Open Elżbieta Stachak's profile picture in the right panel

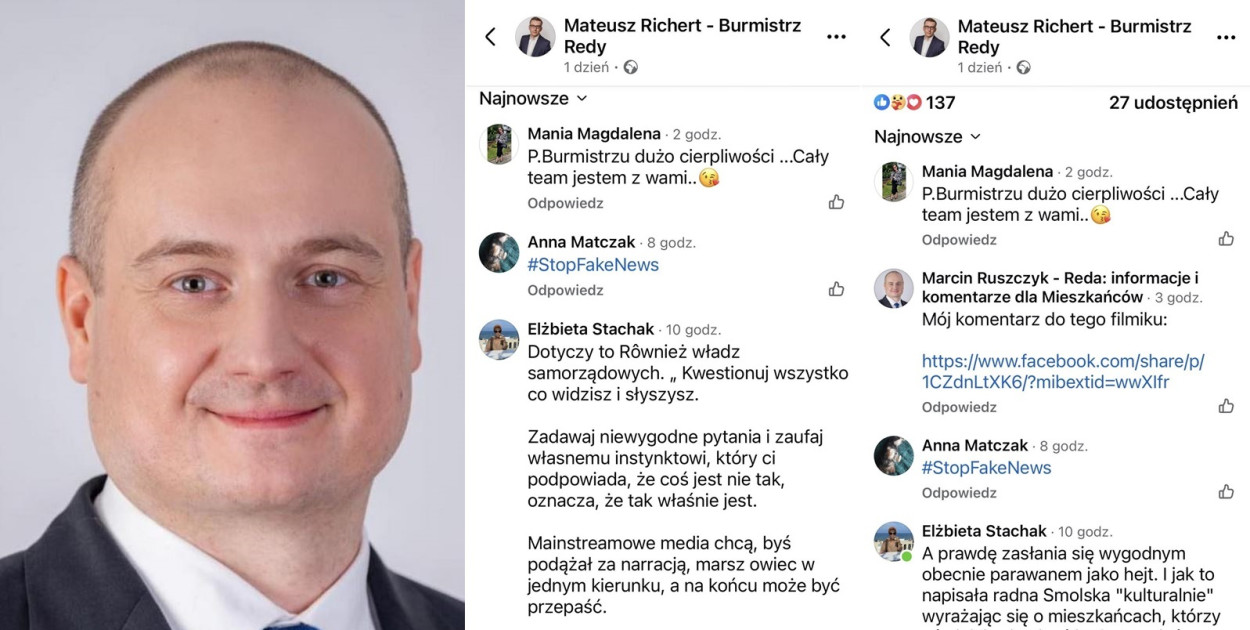(893, 541)
